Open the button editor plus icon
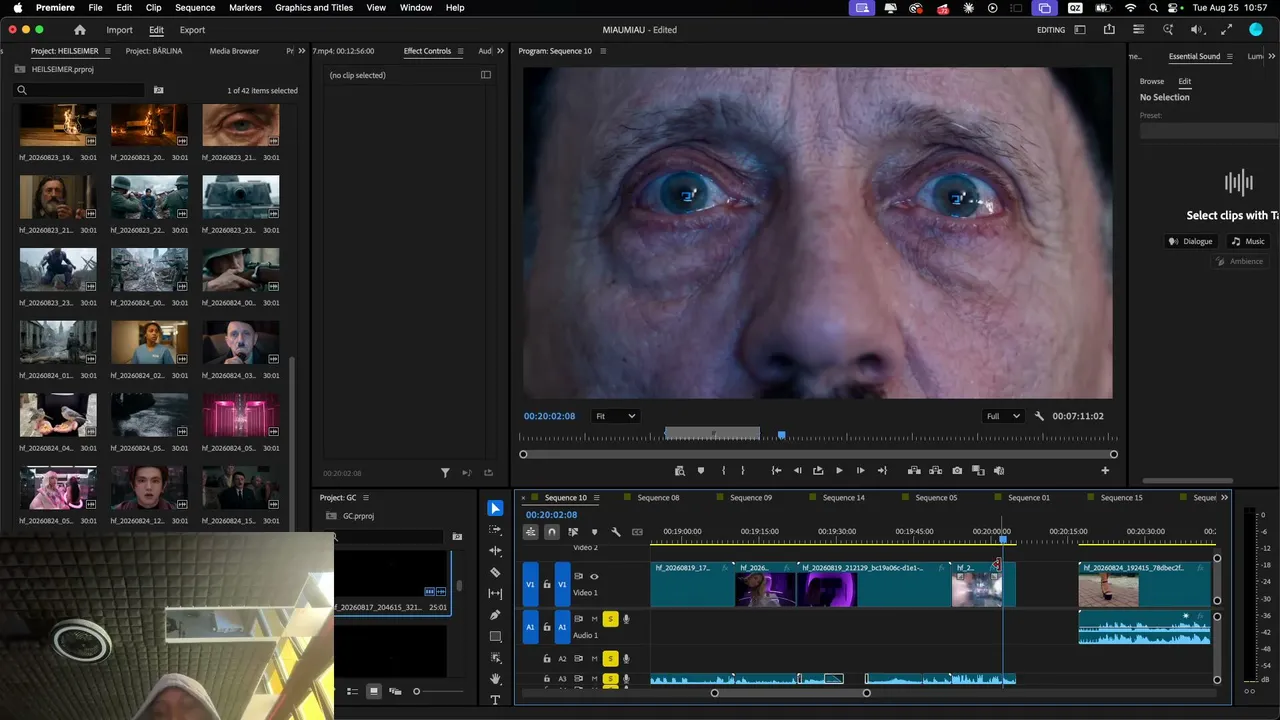 pyautogui.click(x=1105, y=471)
